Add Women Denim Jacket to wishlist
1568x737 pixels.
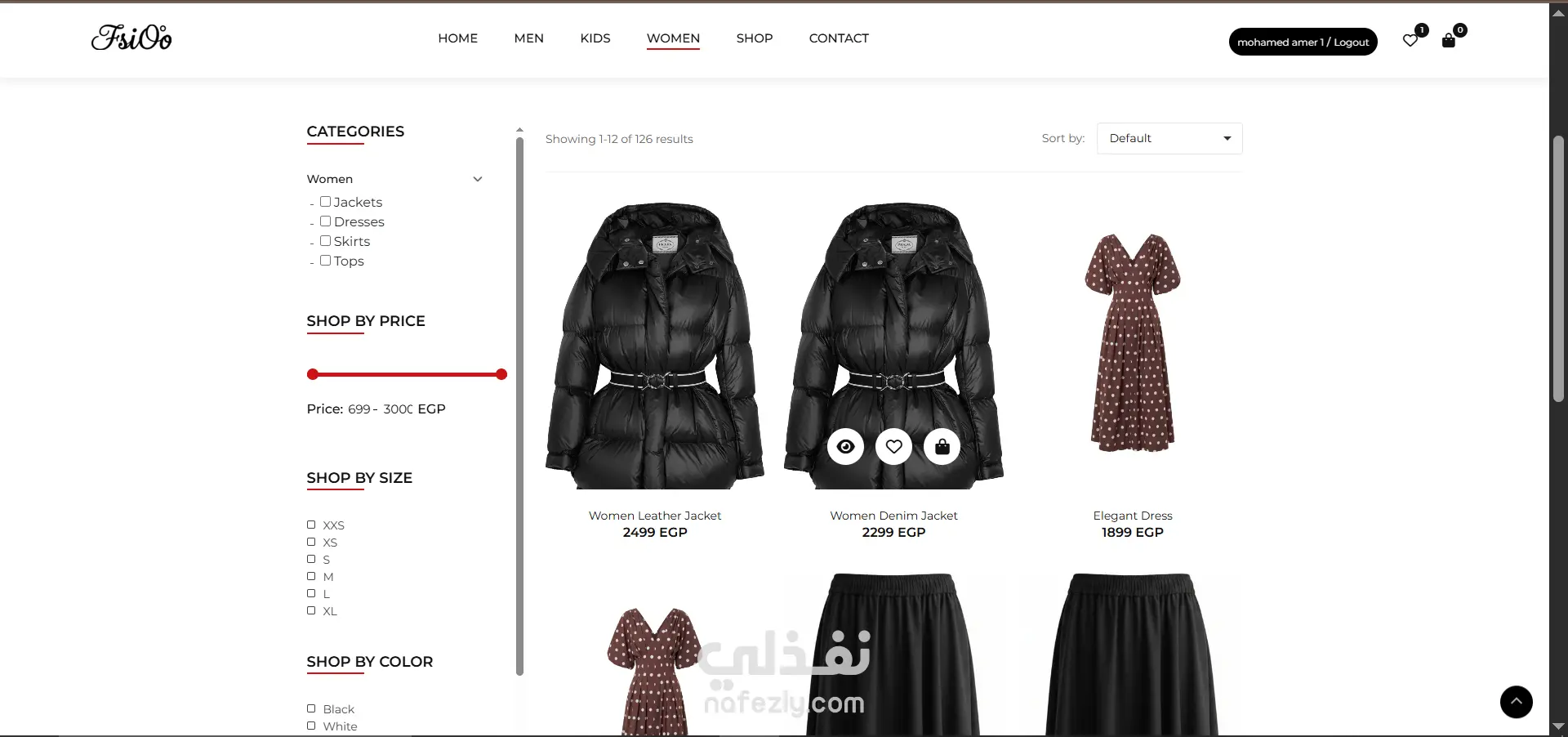point(894,447)
